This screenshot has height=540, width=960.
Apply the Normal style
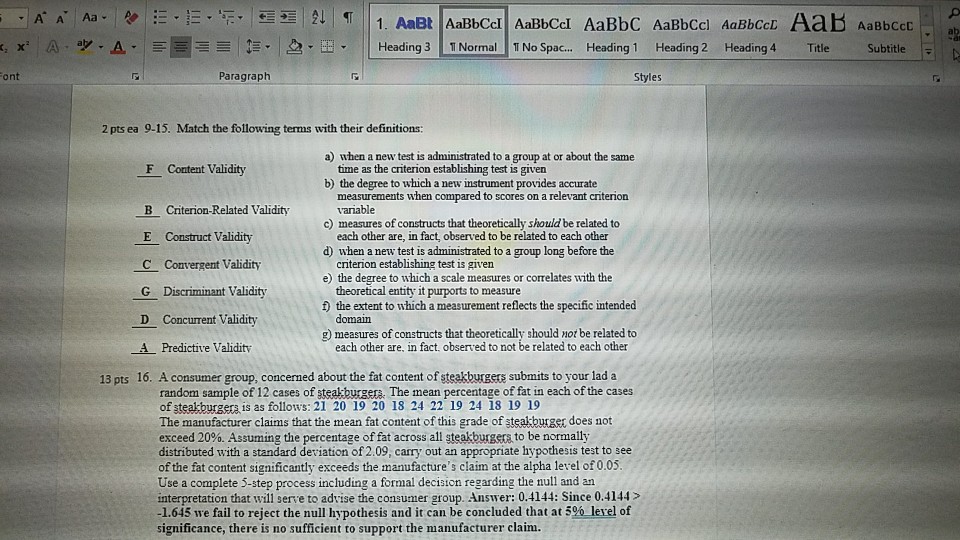click(x=473, y=33)
